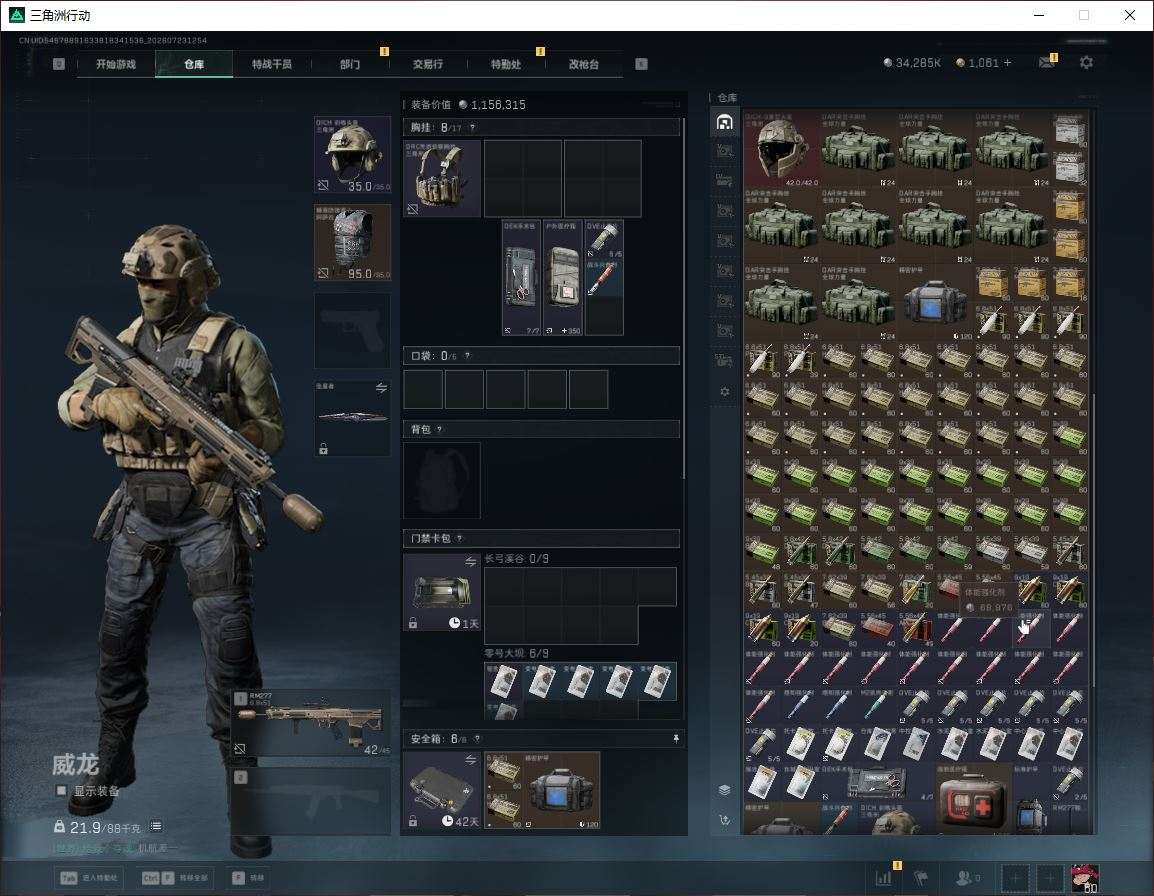Click the Tab 进入特勤处 shortcut button
This screenshot has width=1154, height=896.
point(89,878)
